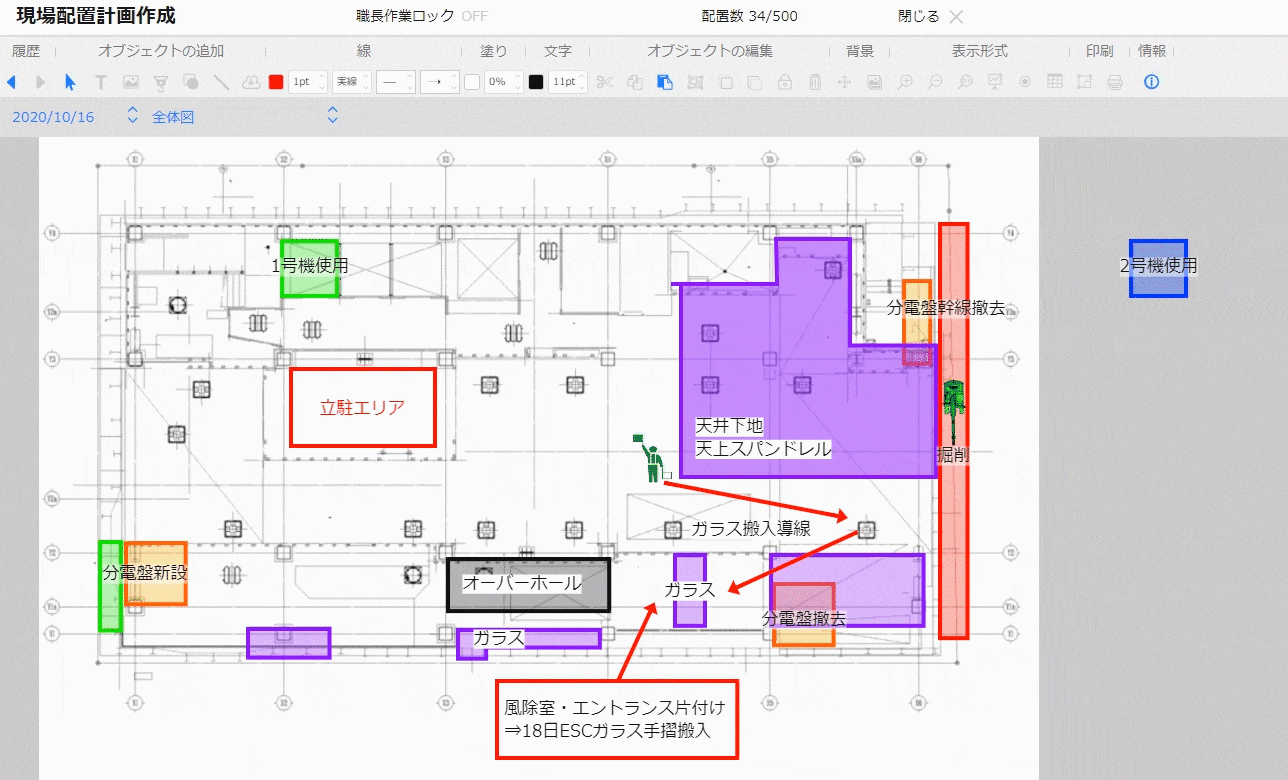Select the text tool in the toolbar
Image resolution: width=1288 pixels, height=780 pixels.
click(100, 82)
